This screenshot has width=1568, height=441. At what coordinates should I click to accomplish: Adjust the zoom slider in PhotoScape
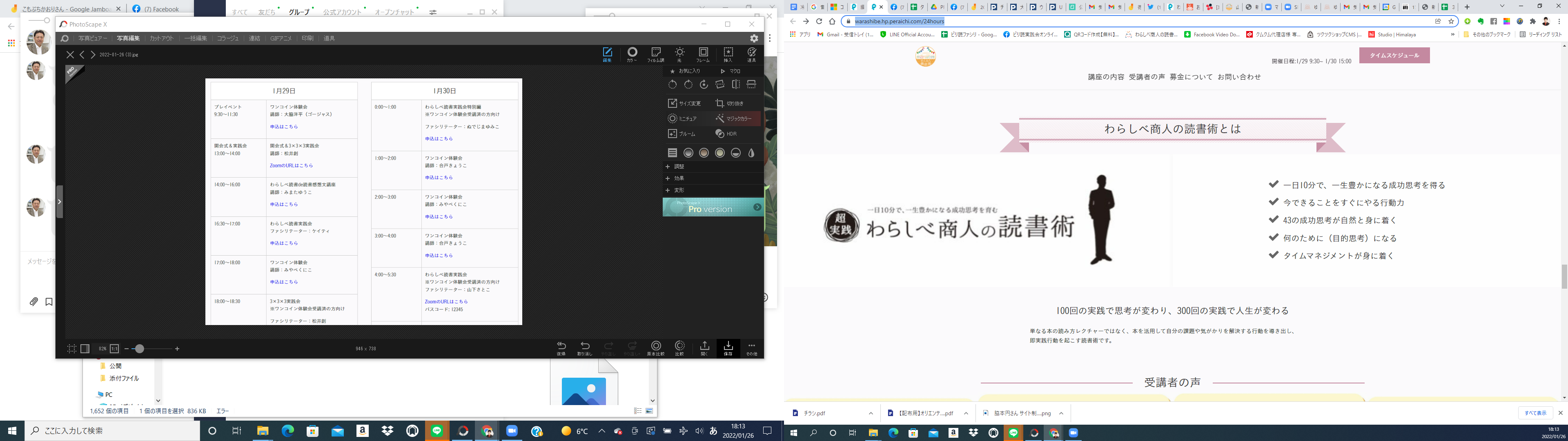pos(139,349)
